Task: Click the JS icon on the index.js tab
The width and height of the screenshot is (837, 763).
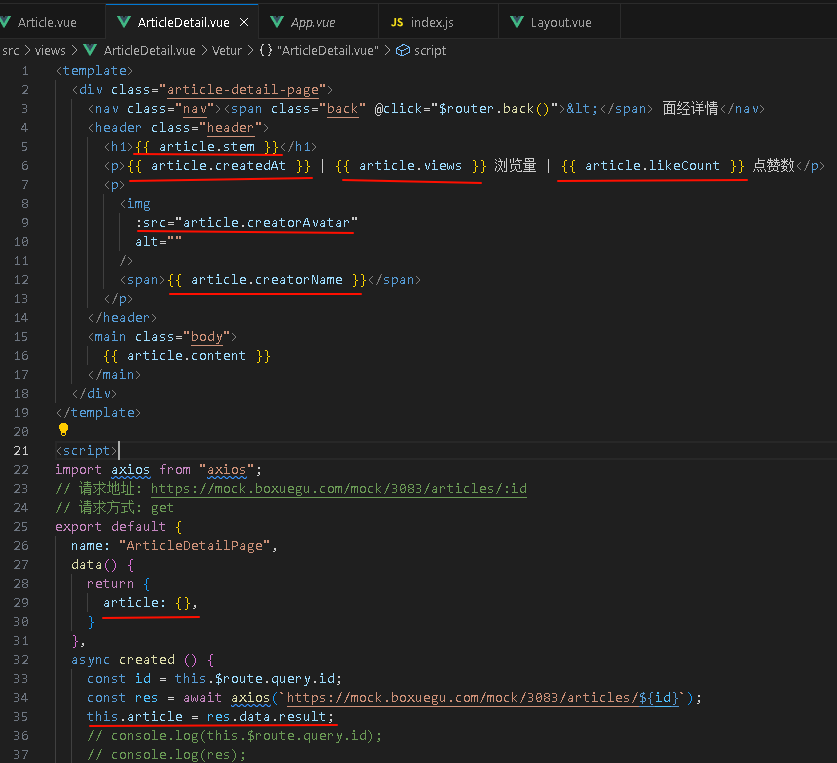Action: point(397,22)
